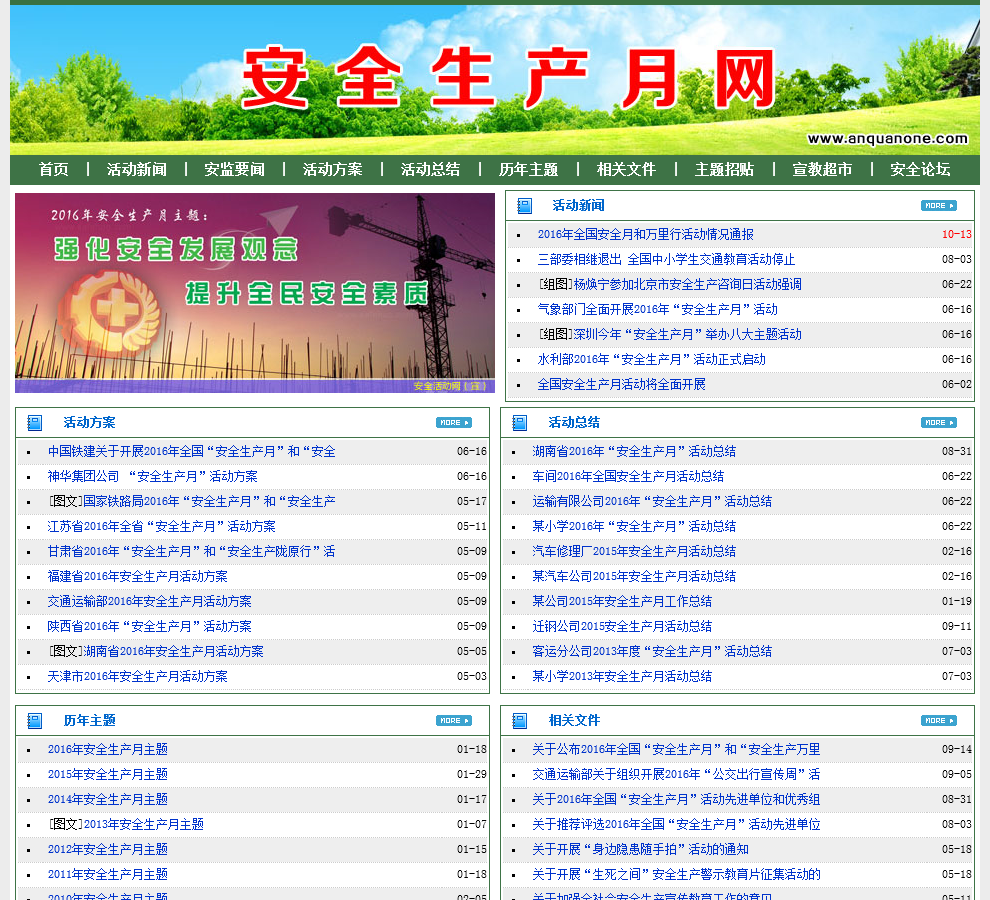Open 宣教超市 navigation menu item
990x900 pixels.
[x=822, y=169]
